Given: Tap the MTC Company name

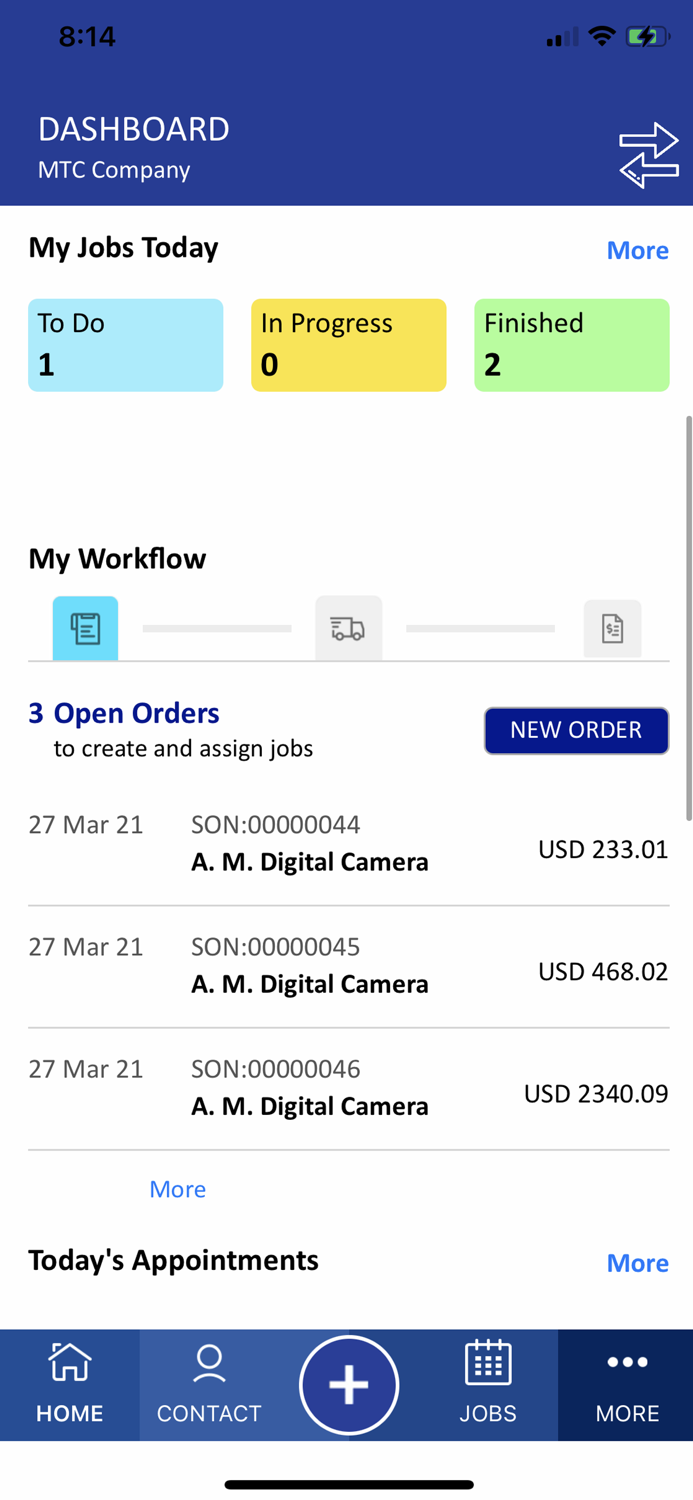Looking at the screenshot, I should coord(114,170).
